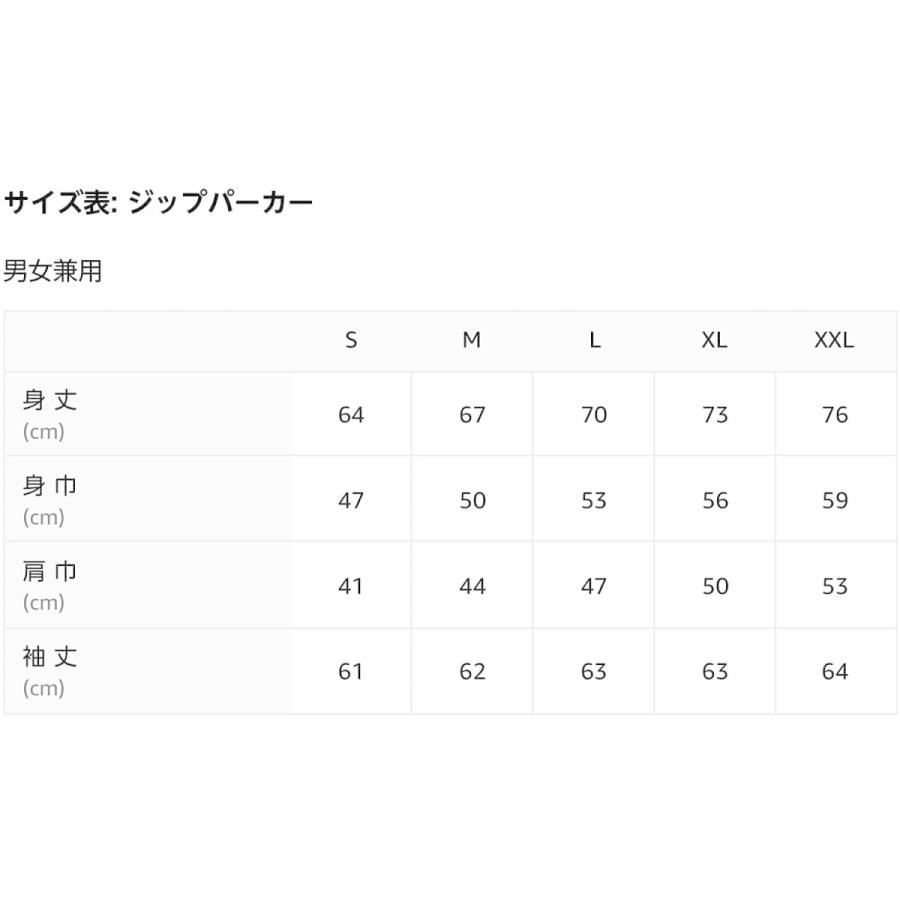Click the M size column header
This screenshot has height=900, width=900.
[x=472, y=340]
